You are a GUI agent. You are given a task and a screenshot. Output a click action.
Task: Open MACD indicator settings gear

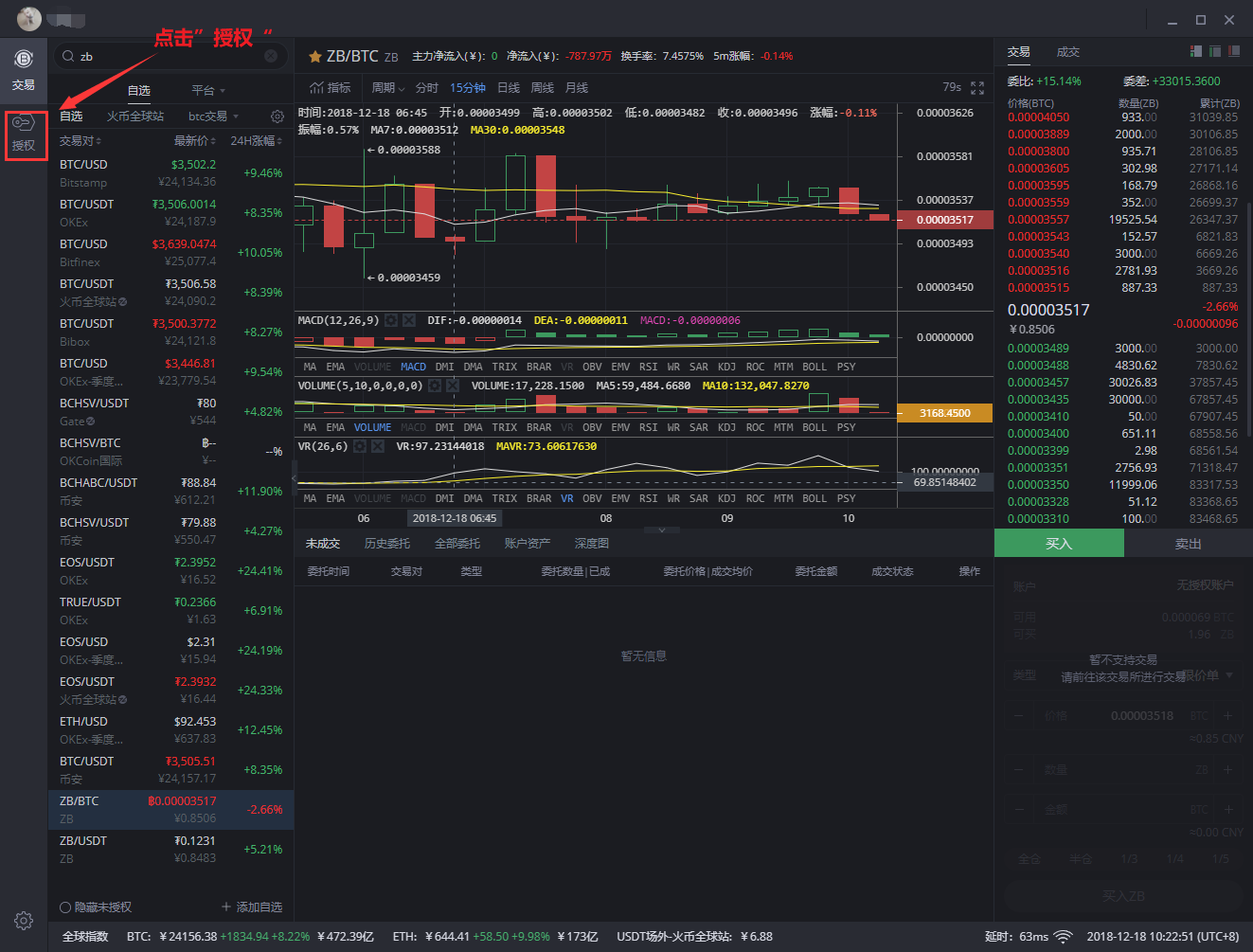tap(390, 320)
